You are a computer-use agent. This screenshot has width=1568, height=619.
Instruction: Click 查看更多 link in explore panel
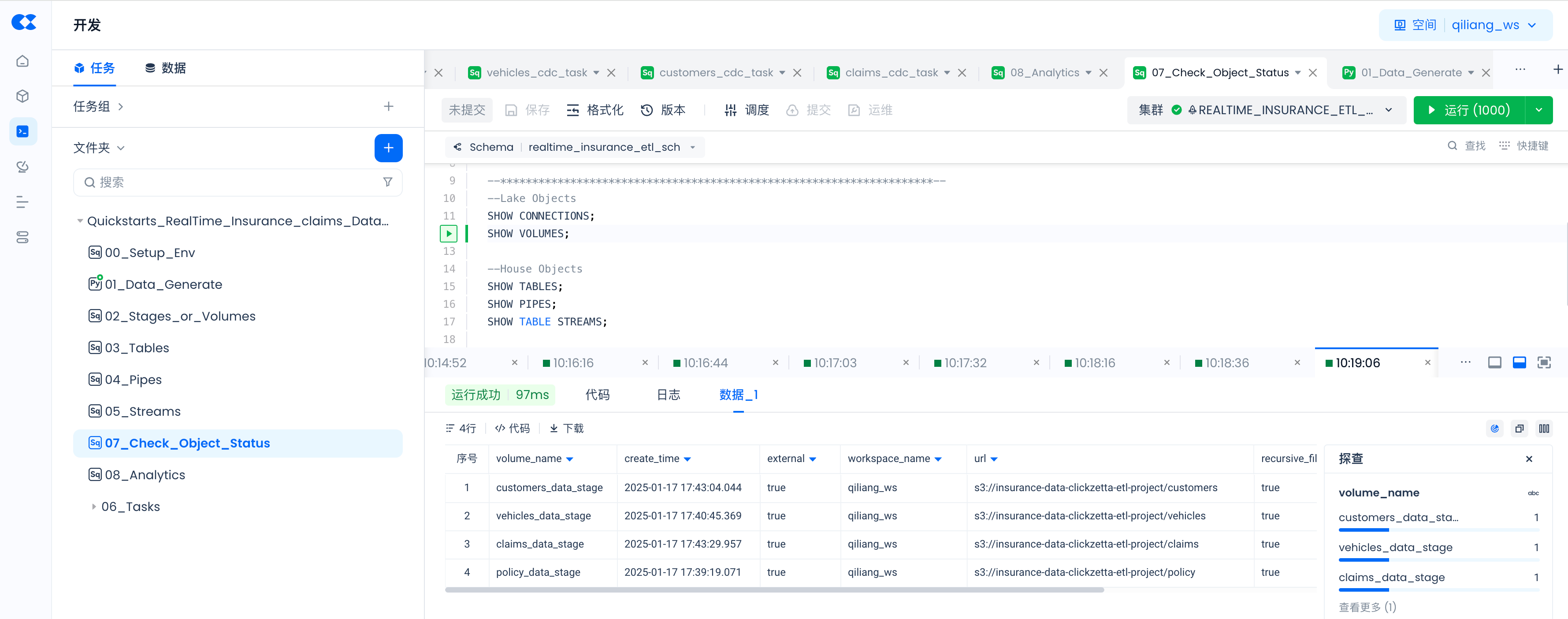point(1367,607)
